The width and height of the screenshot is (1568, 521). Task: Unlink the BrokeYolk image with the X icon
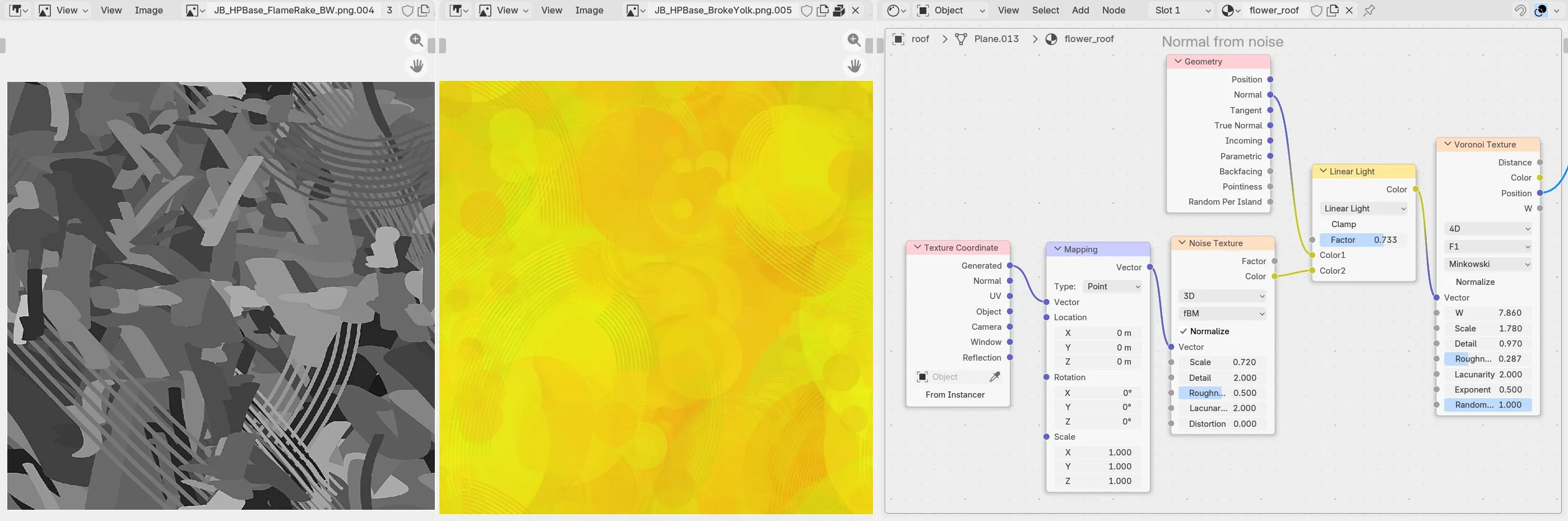pos(855,10)
